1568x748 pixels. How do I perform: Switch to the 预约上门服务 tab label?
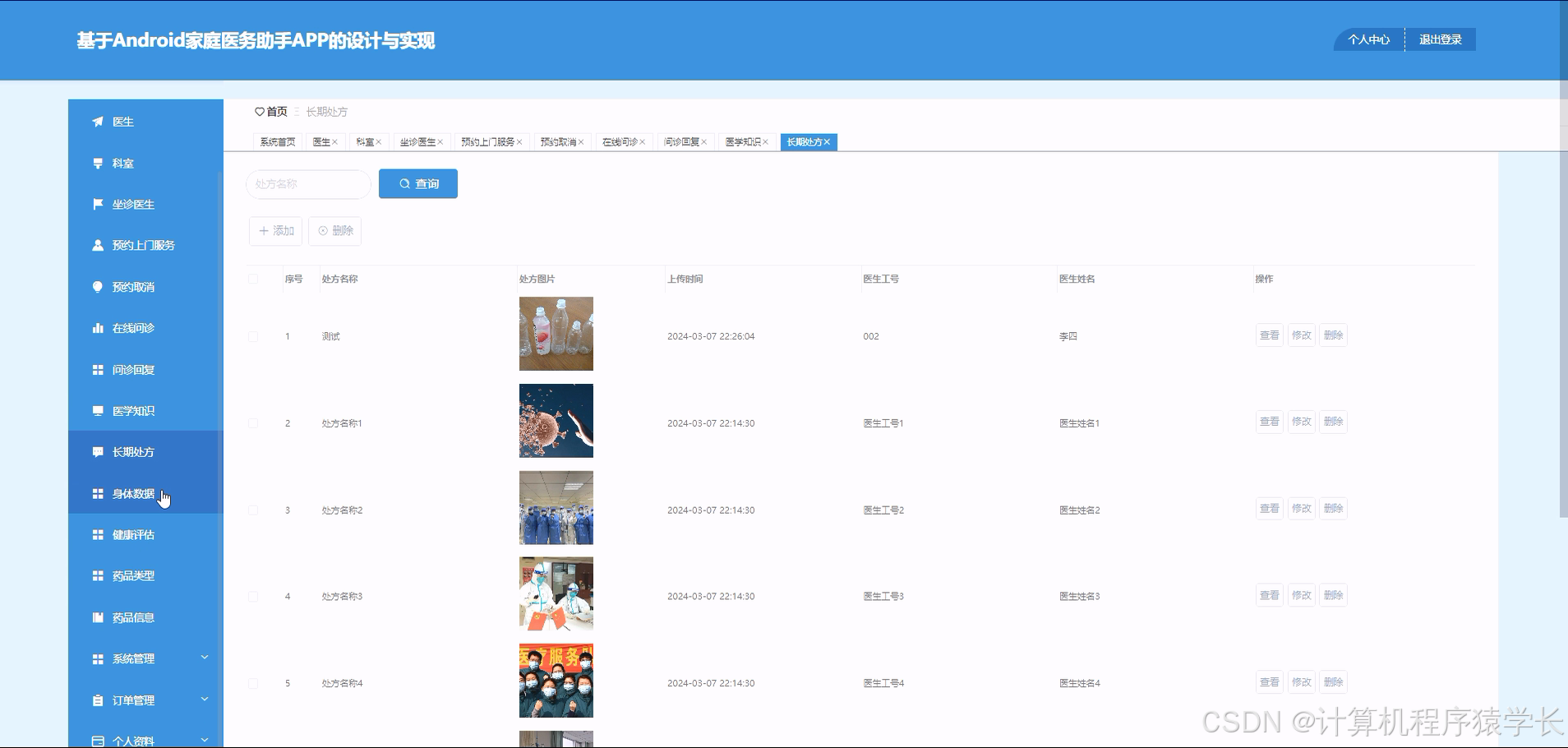[488, 142]
